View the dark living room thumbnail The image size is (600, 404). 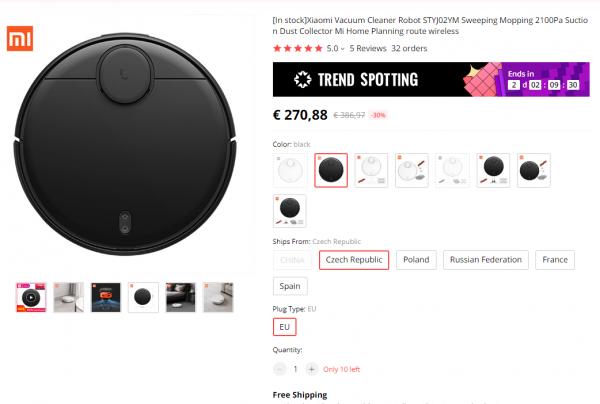(181, 297)
